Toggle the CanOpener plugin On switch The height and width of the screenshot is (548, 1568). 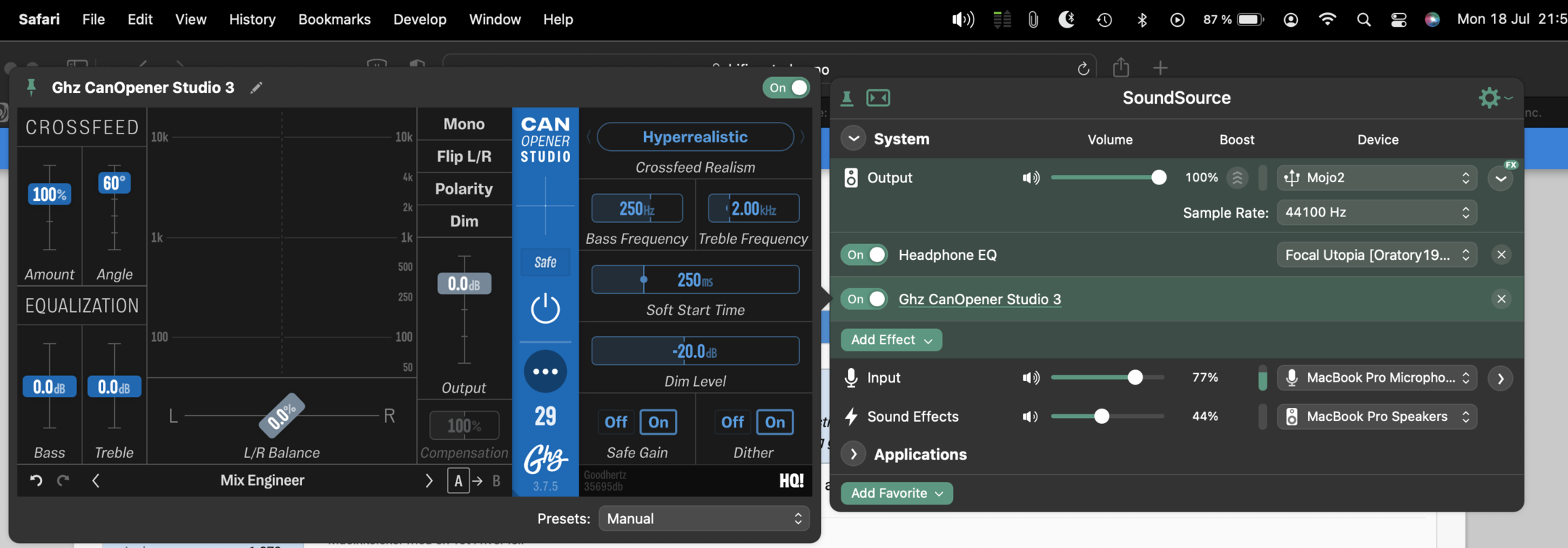(x=786, y=88)
